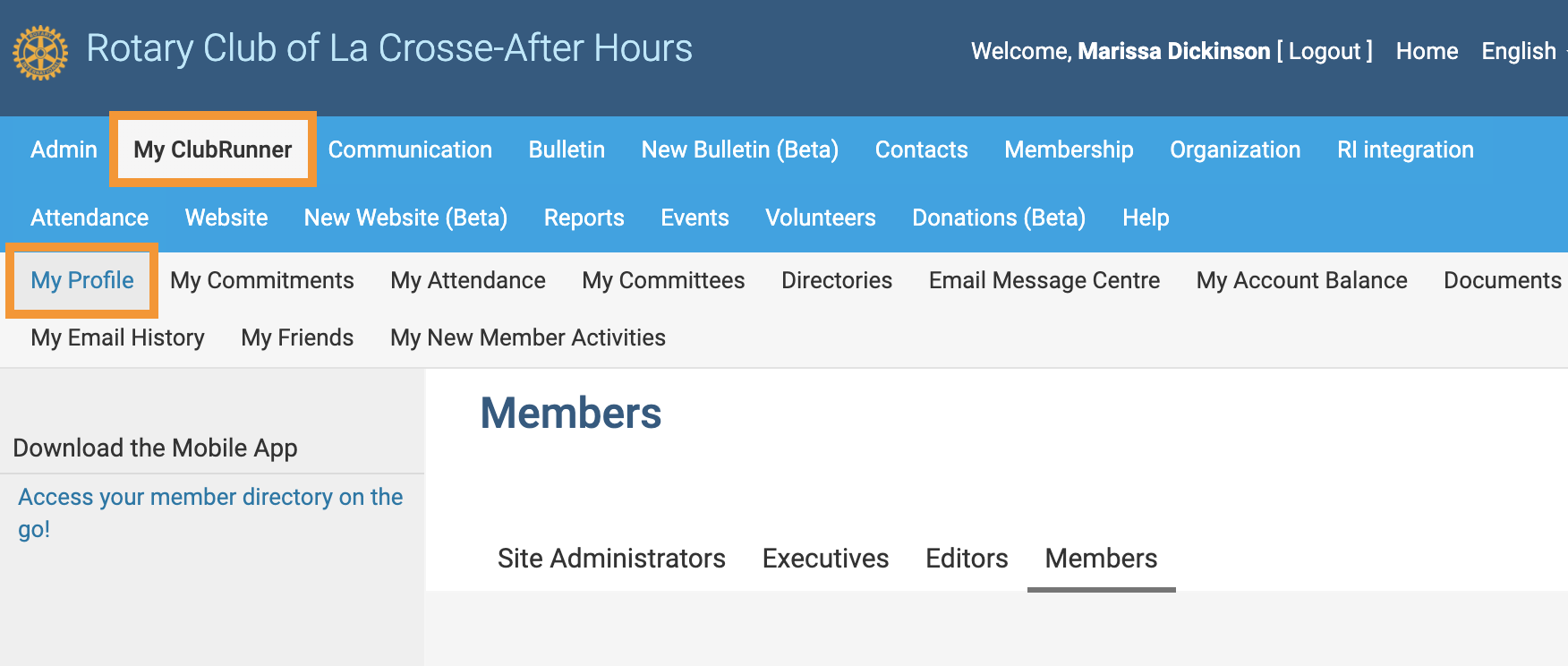The width and height of the screenshot is (1568, 666).
Task: Select the My ClubRunner menu
Action: click(x=213, y=149)
